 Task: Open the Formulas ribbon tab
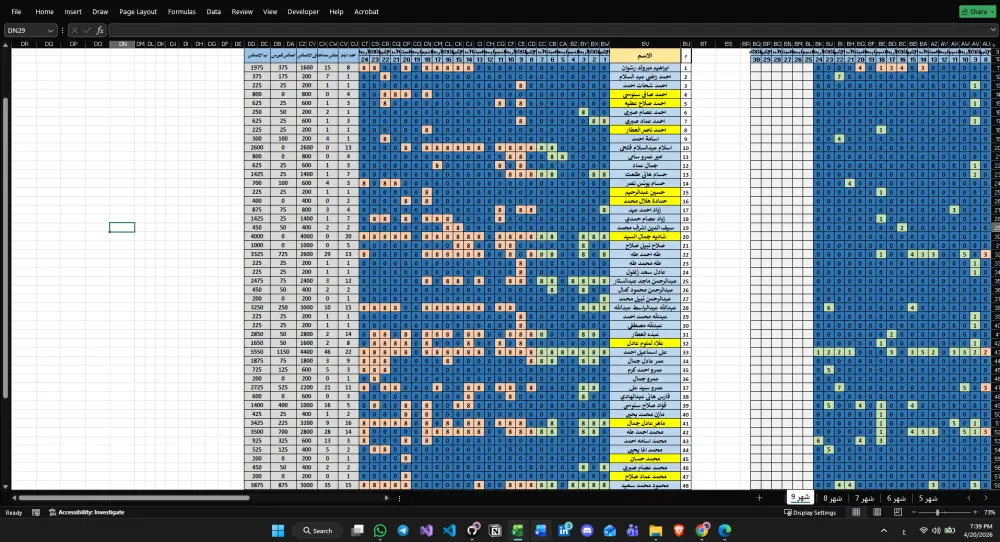point(182,11)
